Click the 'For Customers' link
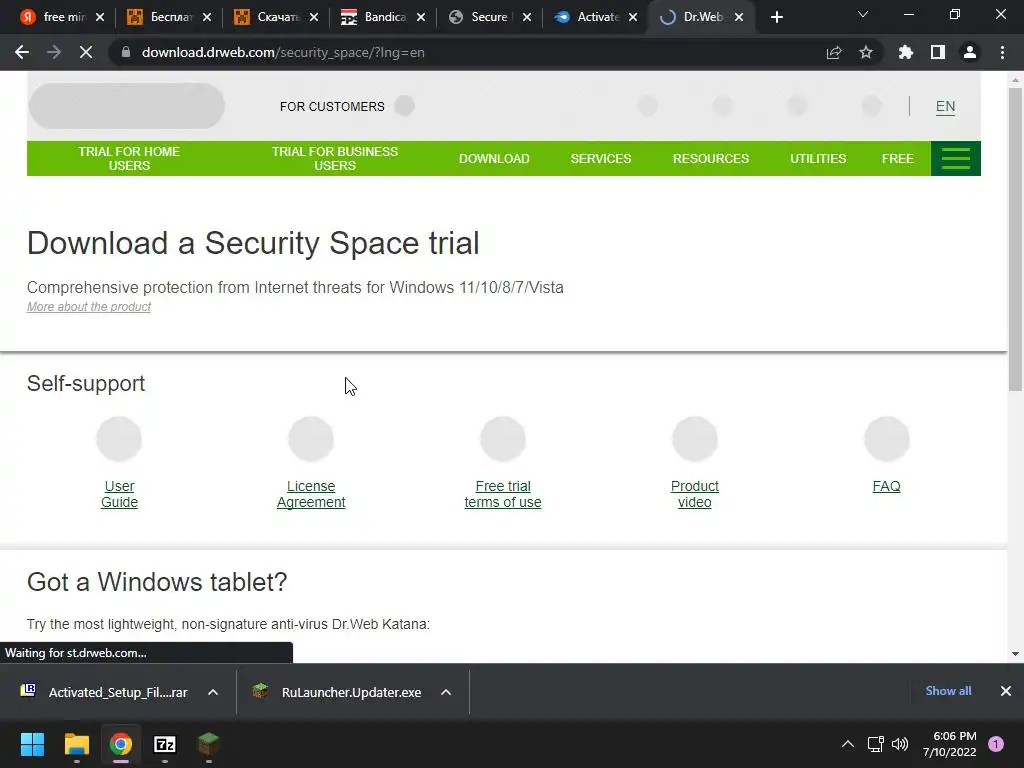Image resolution: width=1024 pixels, height=768 pixels. [332, 106]
